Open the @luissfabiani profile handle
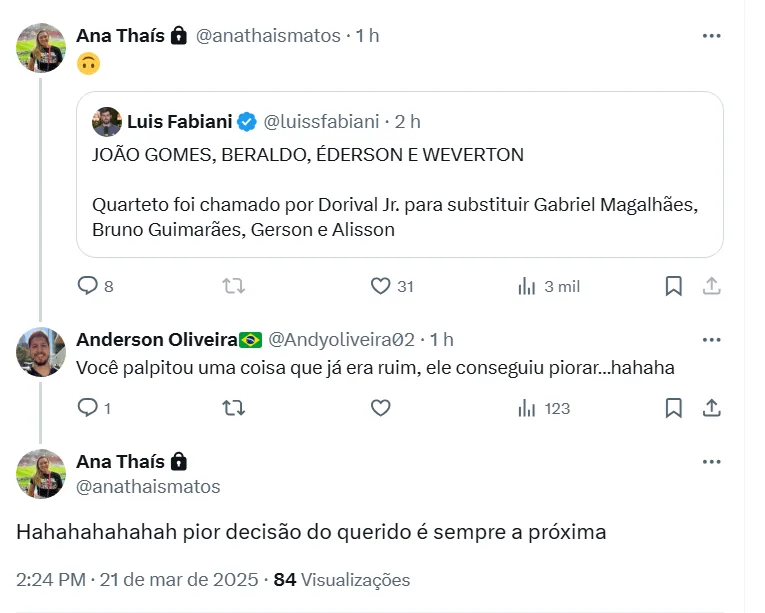The width and height of the screenshot is (765, 613). [320, 122]
